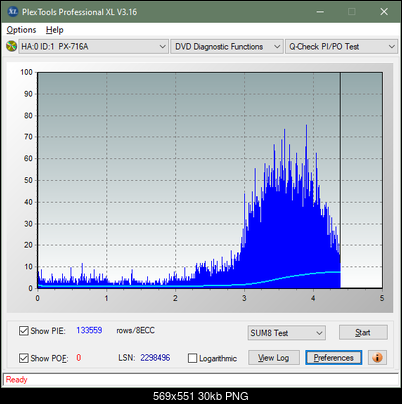Click the rows/8ECC label

[135, 330]
